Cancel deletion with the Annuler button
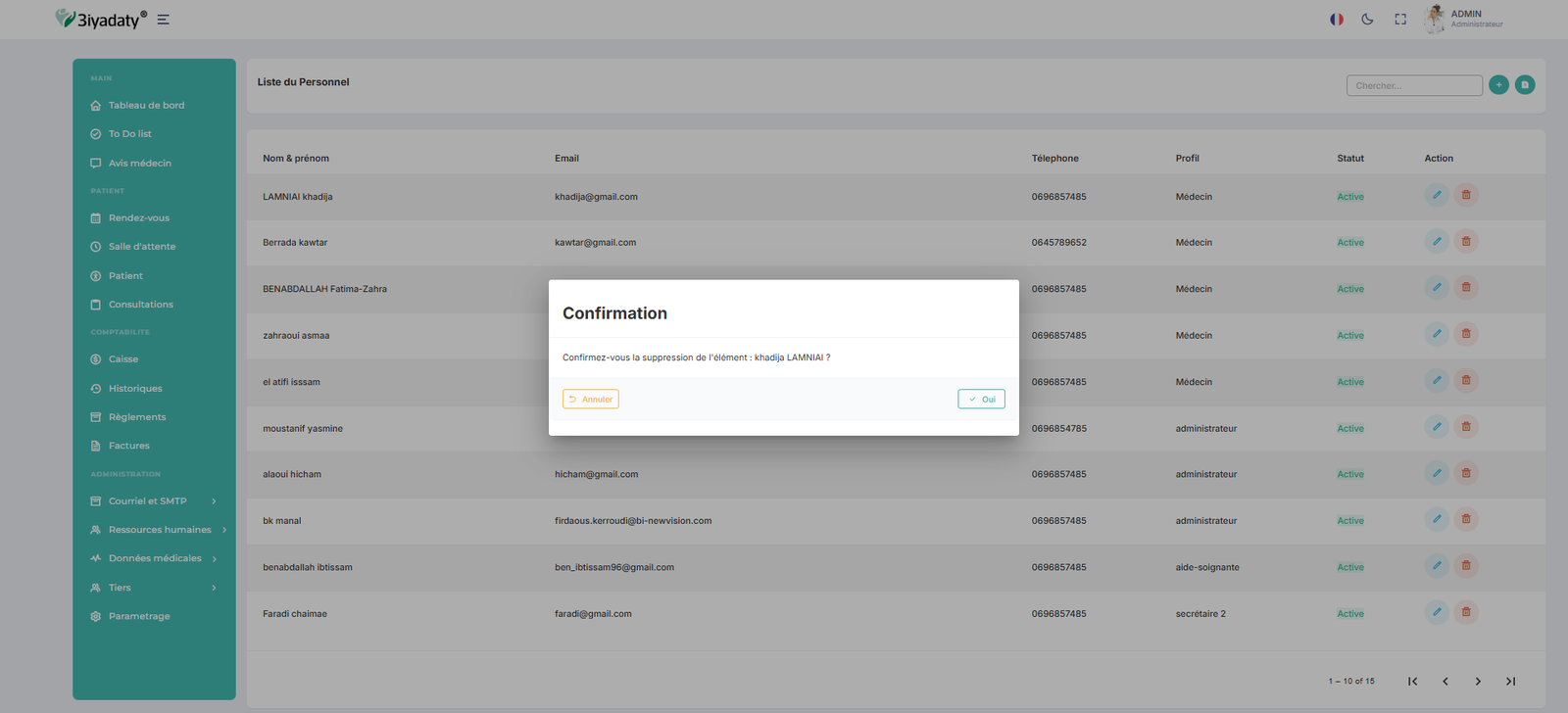Screen dimensions: 1568x713 point(590,399)
